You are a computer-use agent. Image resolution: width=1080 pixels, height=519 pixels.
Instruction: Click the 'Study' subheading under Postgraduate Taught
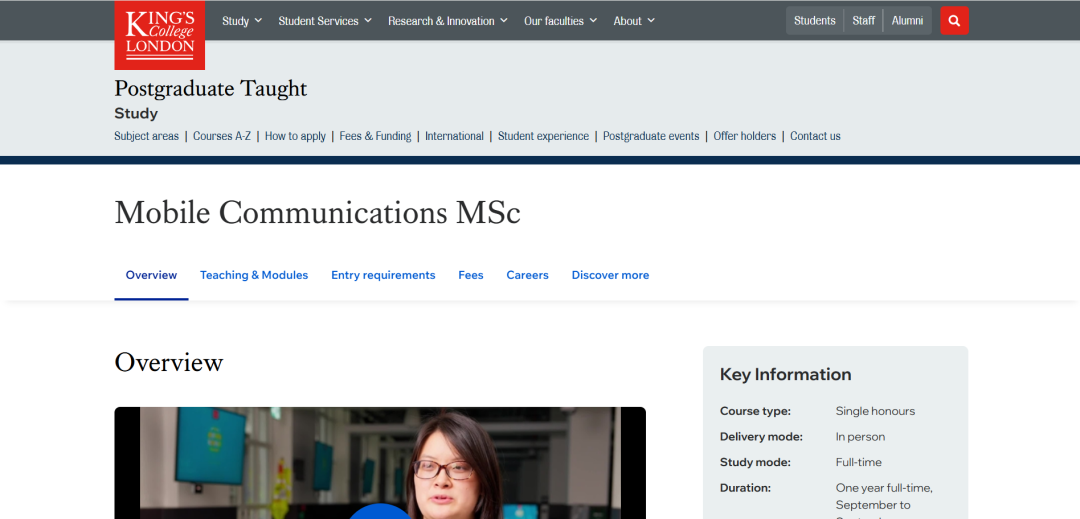tap(136, 114)
